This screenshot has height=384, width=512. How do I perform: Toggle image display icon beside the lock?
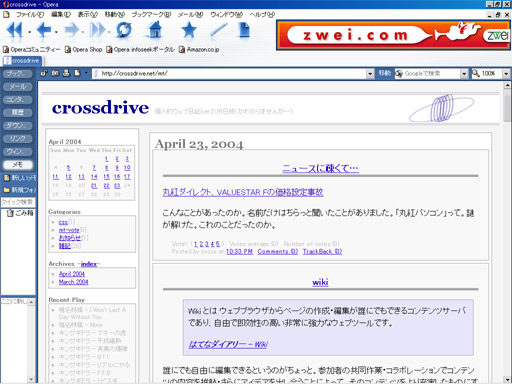tap(55, 73)
